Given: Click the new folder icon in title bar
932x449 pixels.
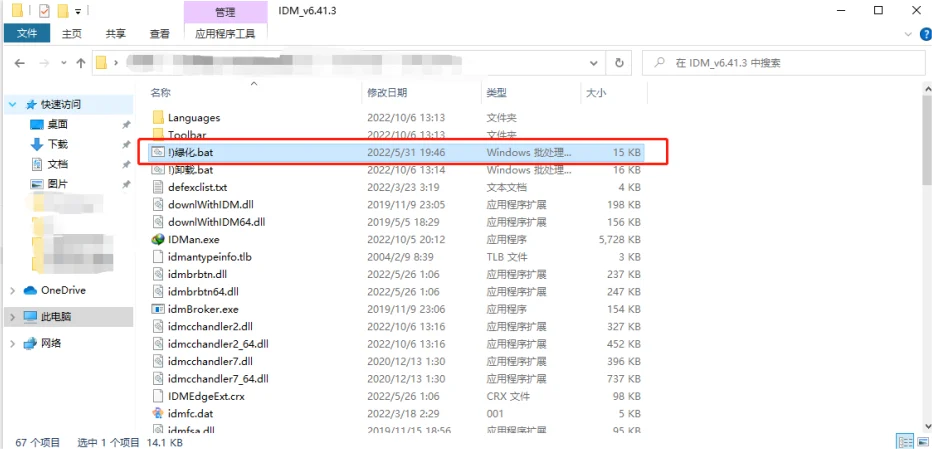Looking at the screenshot, I should click(x=64, y=11).
